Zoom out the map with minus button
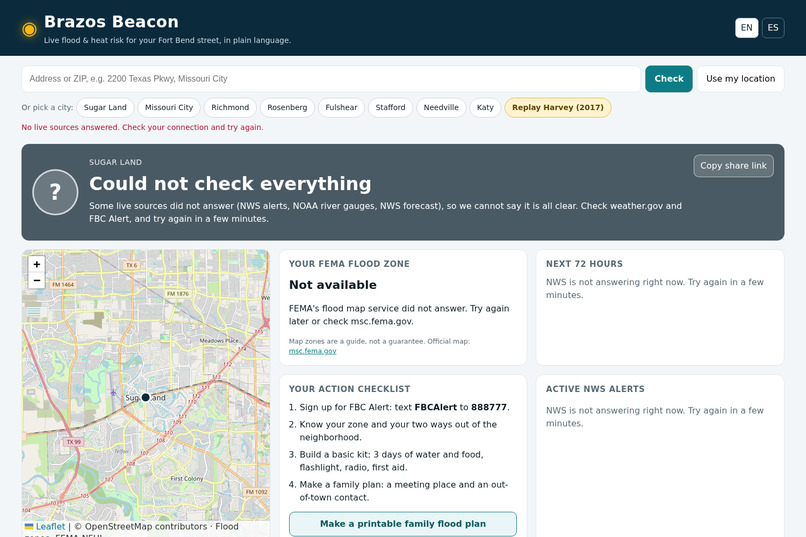 [36, 280]
